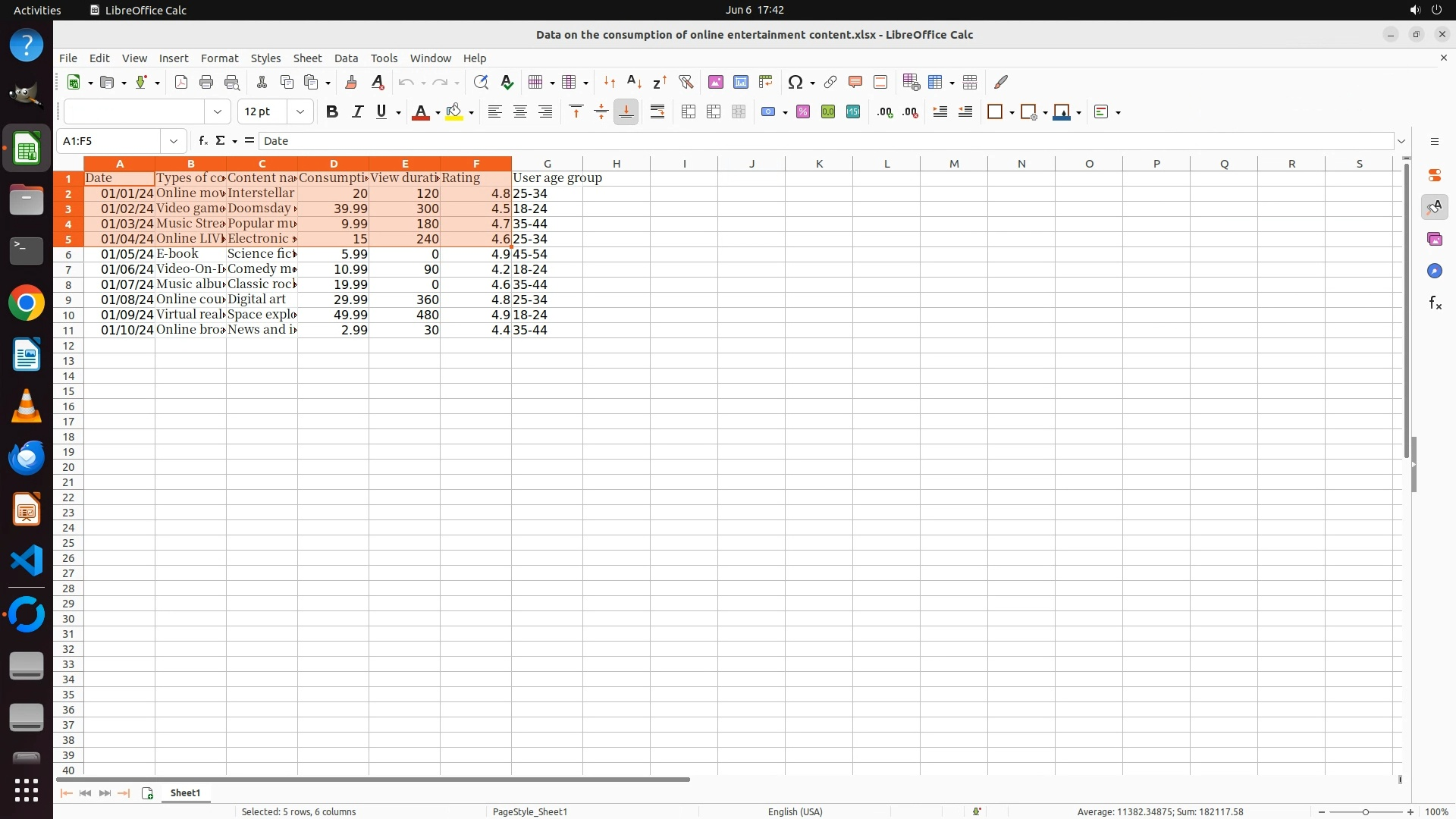Click row 6 header
This screenshot has width=1456, height=819.
click(x=68, y=255)
